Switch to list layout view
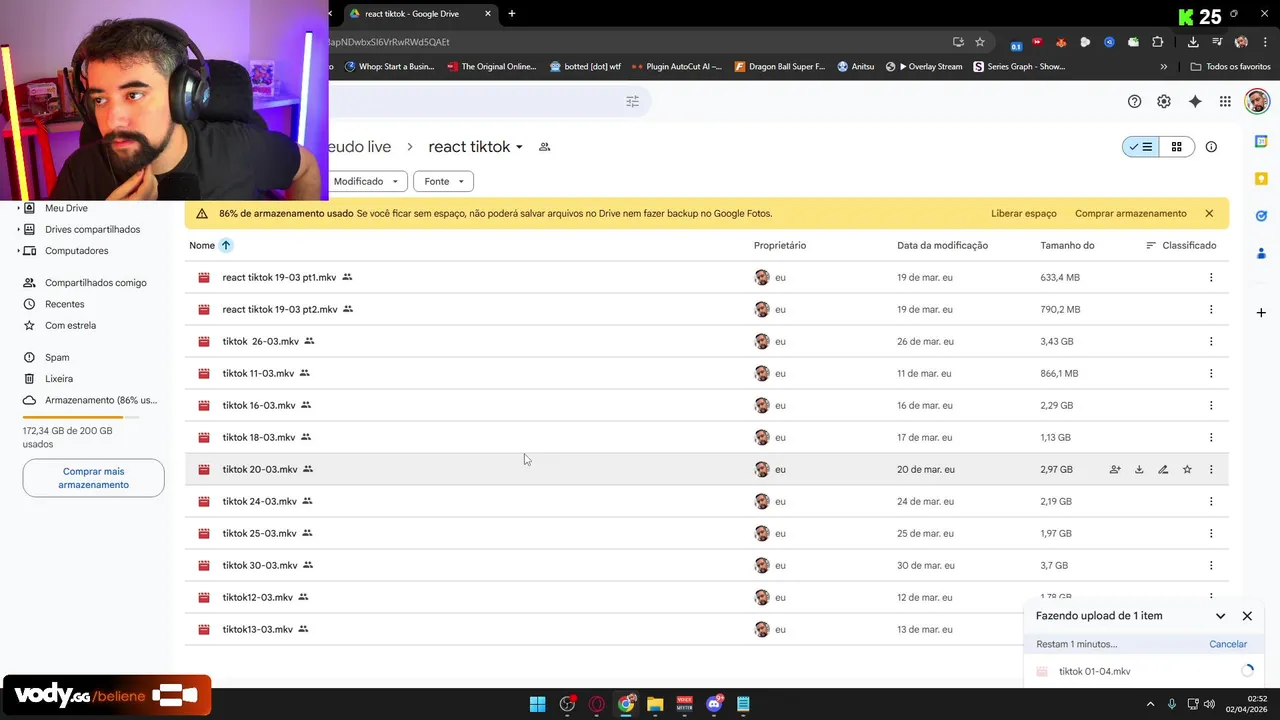 pos(1141,147)
